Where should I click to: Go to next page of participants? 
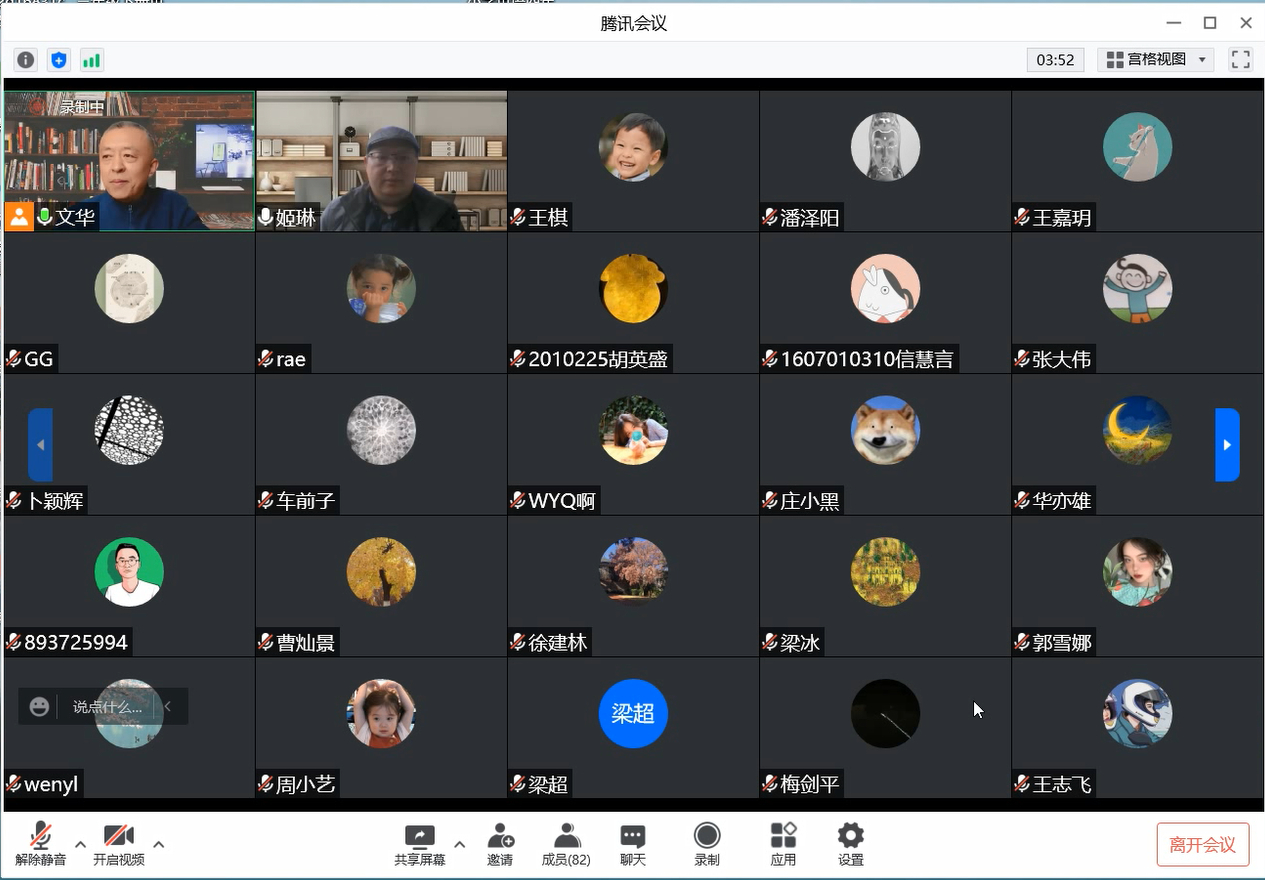click(x=1227, y=445)
